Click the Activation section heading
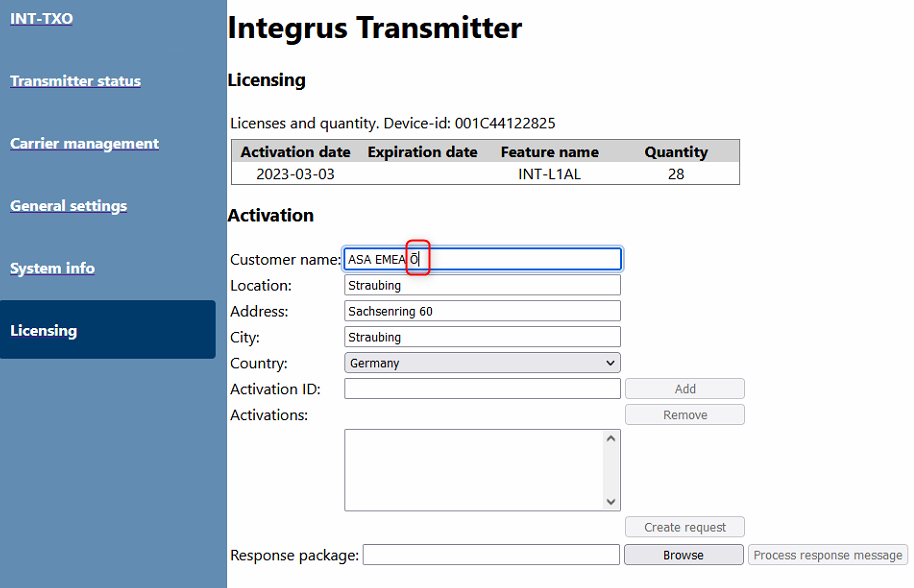 [270, 216]
